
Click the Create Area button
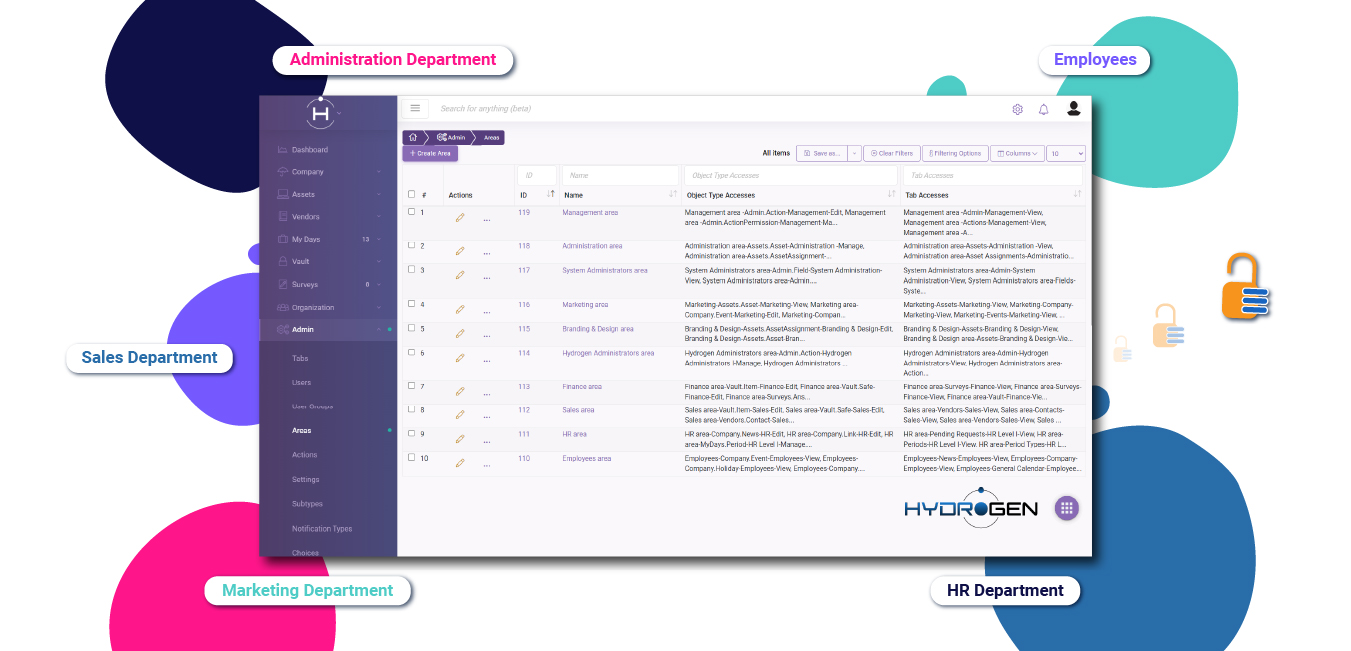coord(430,153)
